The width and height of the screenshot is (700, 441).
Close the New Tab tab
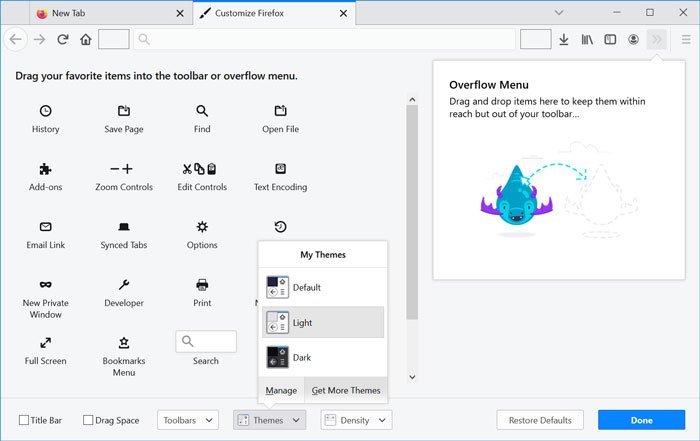pyautogui.click(x=180, y=13)
